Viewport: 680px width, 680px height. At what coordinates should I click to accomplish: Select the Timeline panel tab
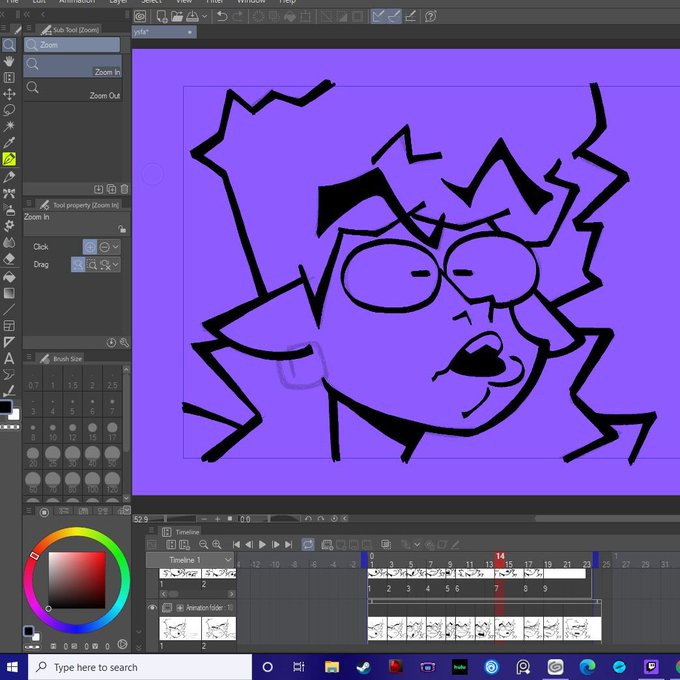point(180,532)
